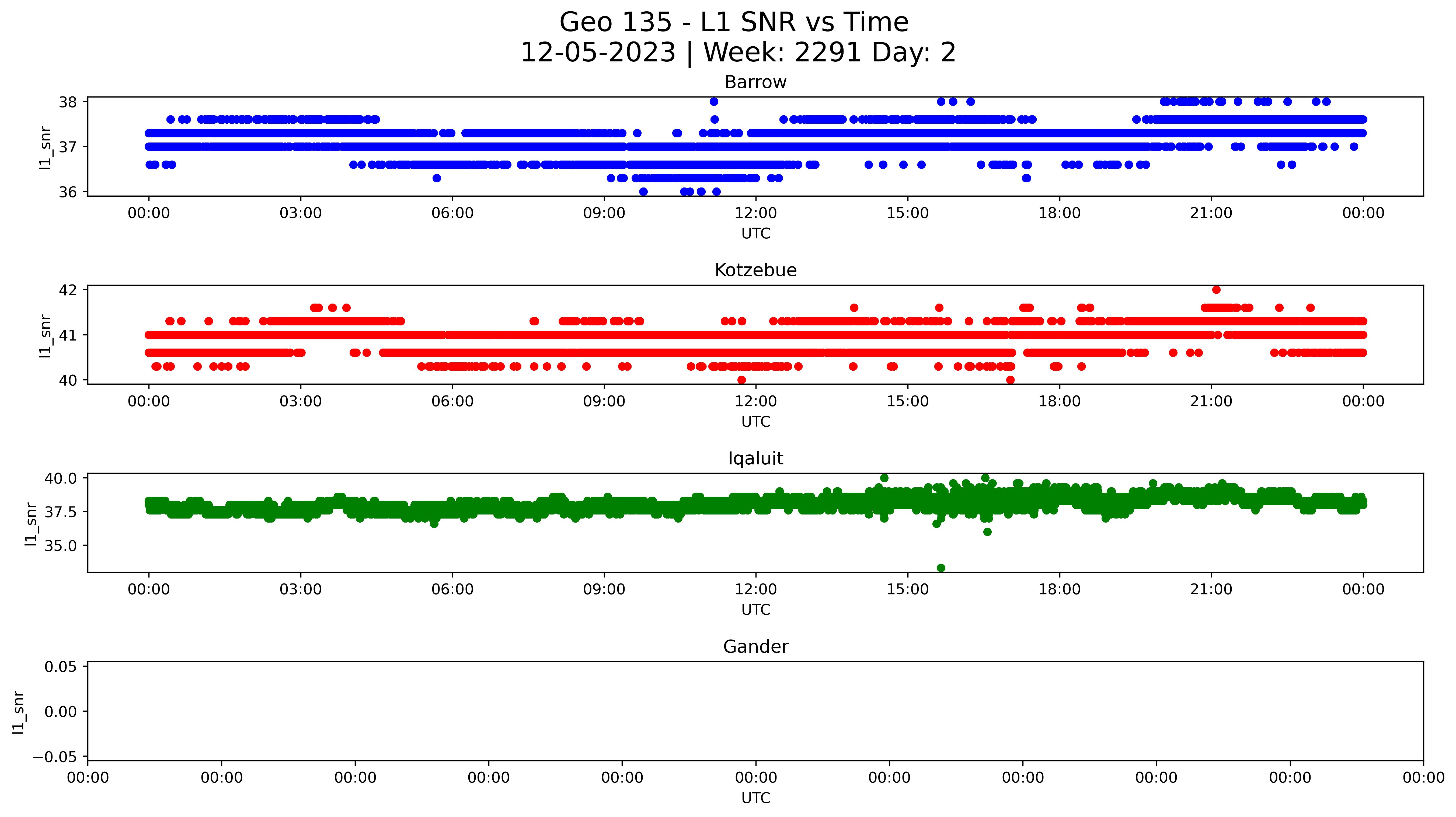Click the "40.0" y-tick on the Iqaluit plot
The image size is (1456, 817).
click(61, 479)
